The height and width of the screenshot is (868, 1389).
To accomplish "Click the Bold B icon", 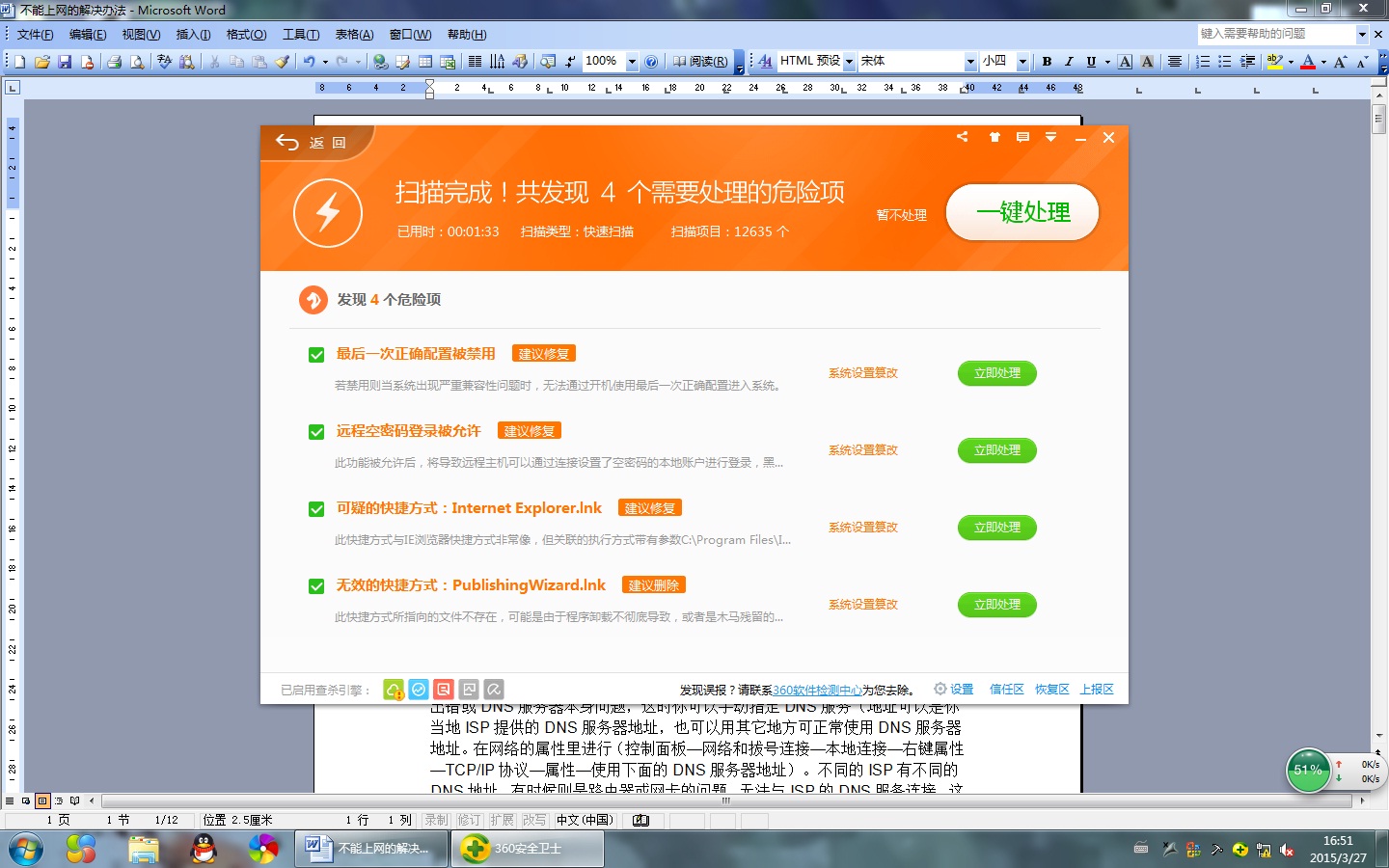I will click(1047, 62).
